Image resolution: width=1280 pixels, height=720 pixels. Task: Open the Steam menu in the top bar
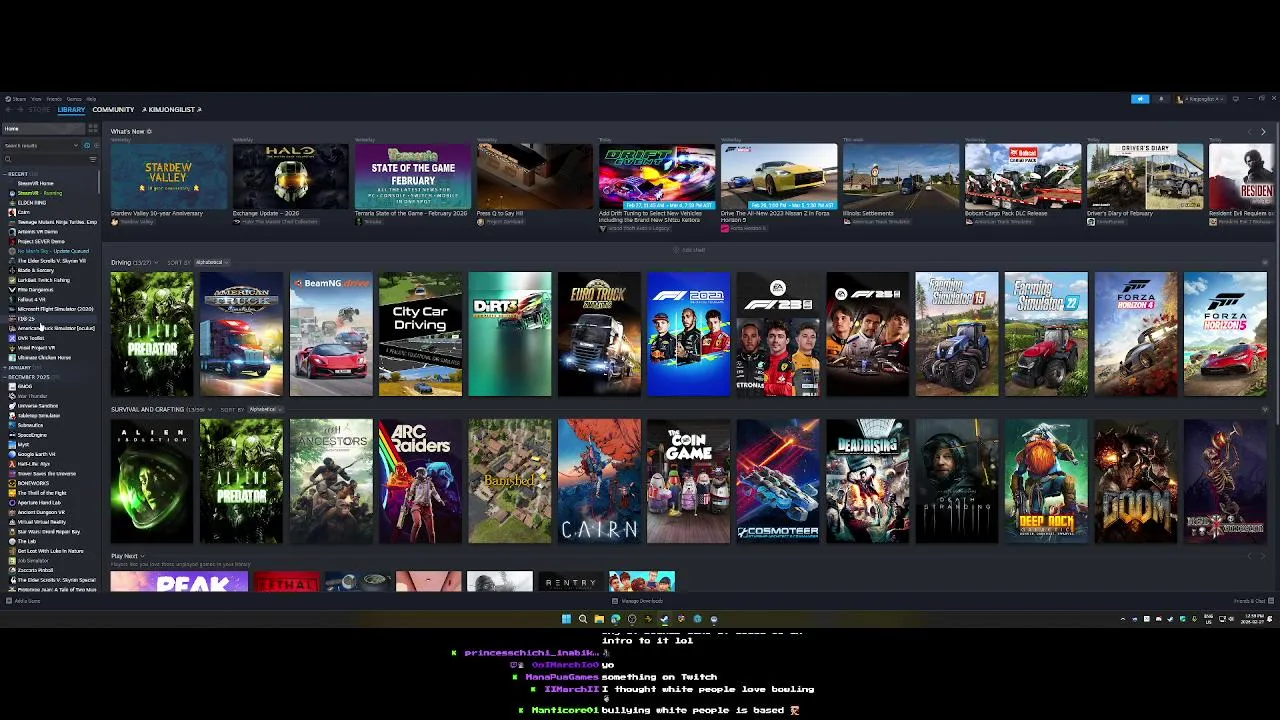15,99
